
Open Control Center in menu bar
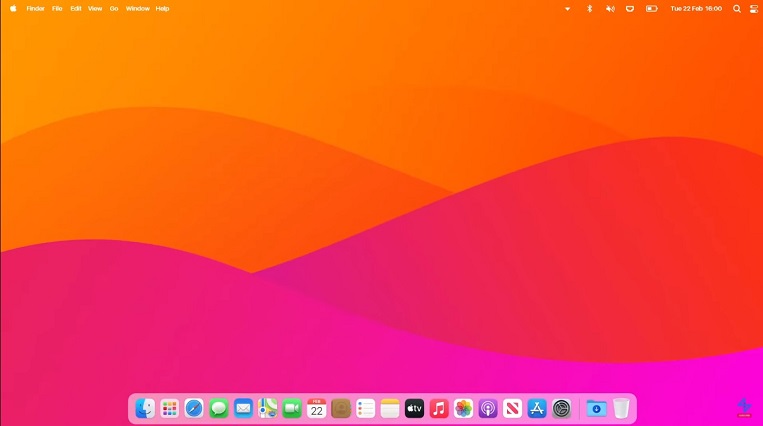(x=754, y=8)
